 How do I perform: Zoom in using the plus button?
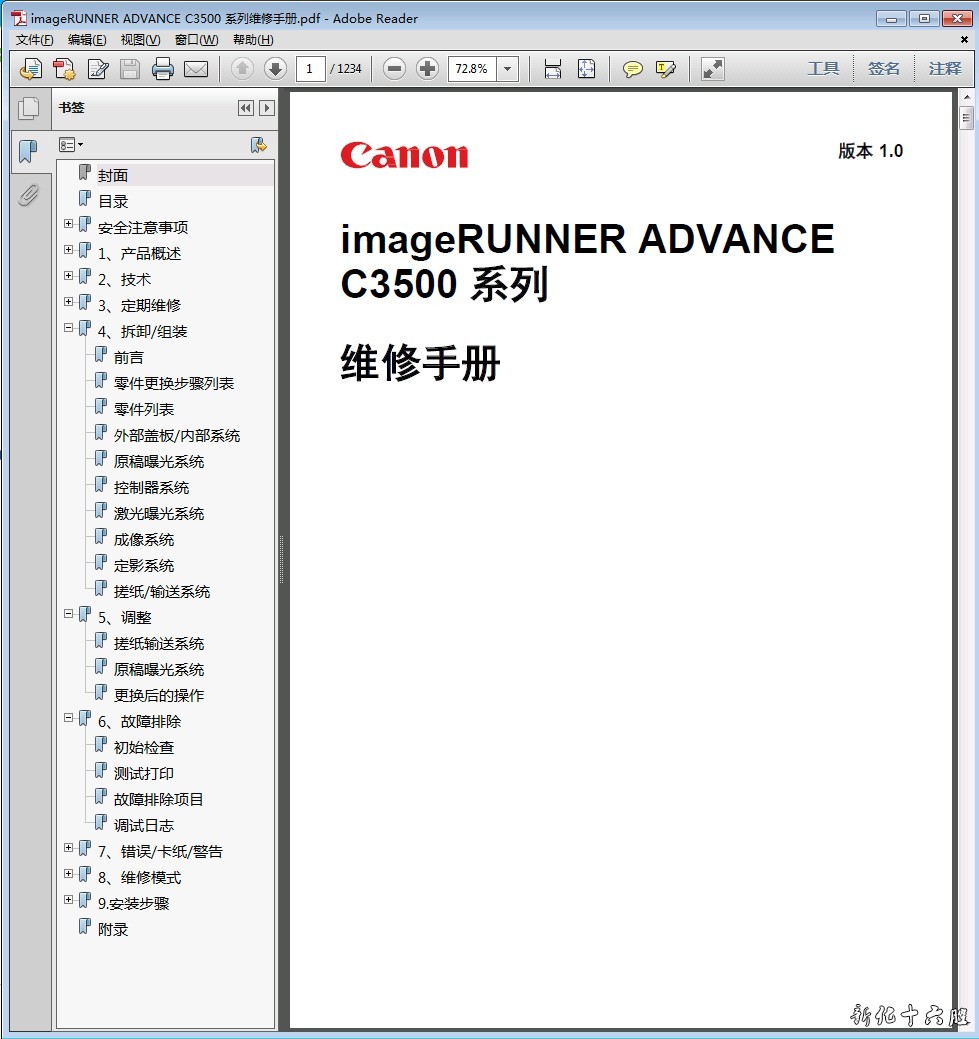[x=427, y=69]
